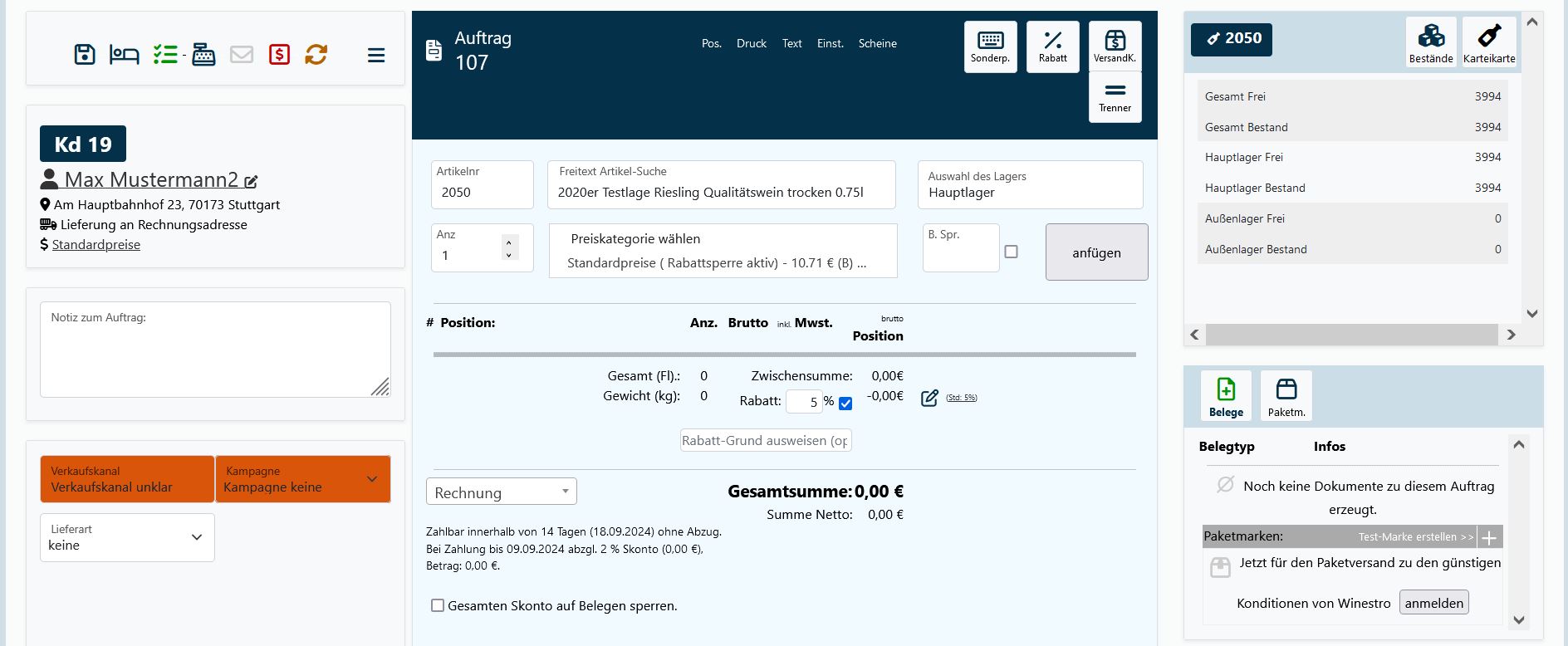
Task: Open the Standardpreise link
Action: pyautogui.click(x=96, y=244)
